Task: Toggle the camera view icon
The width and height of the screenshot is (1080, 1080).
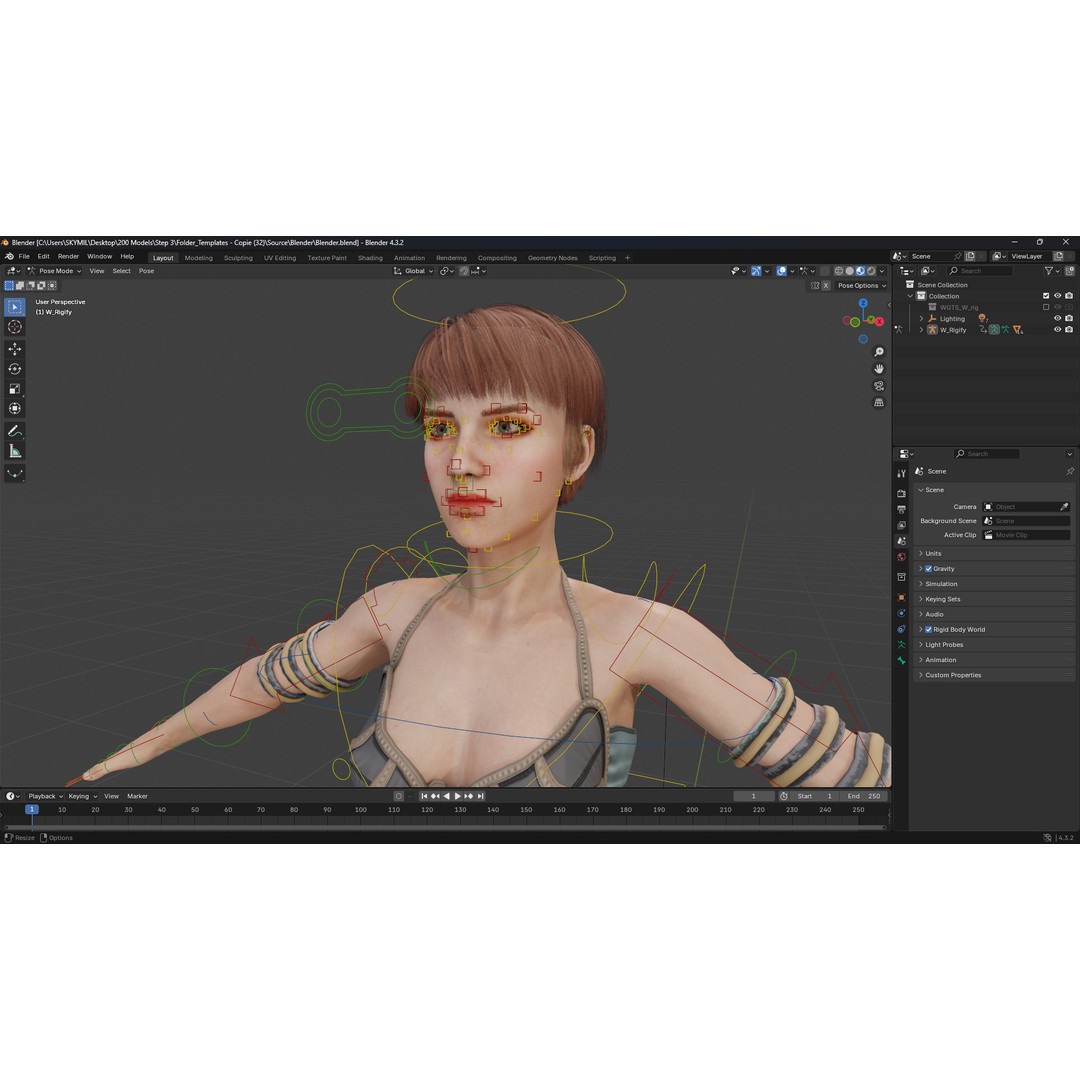Action: tap(879, 386)
